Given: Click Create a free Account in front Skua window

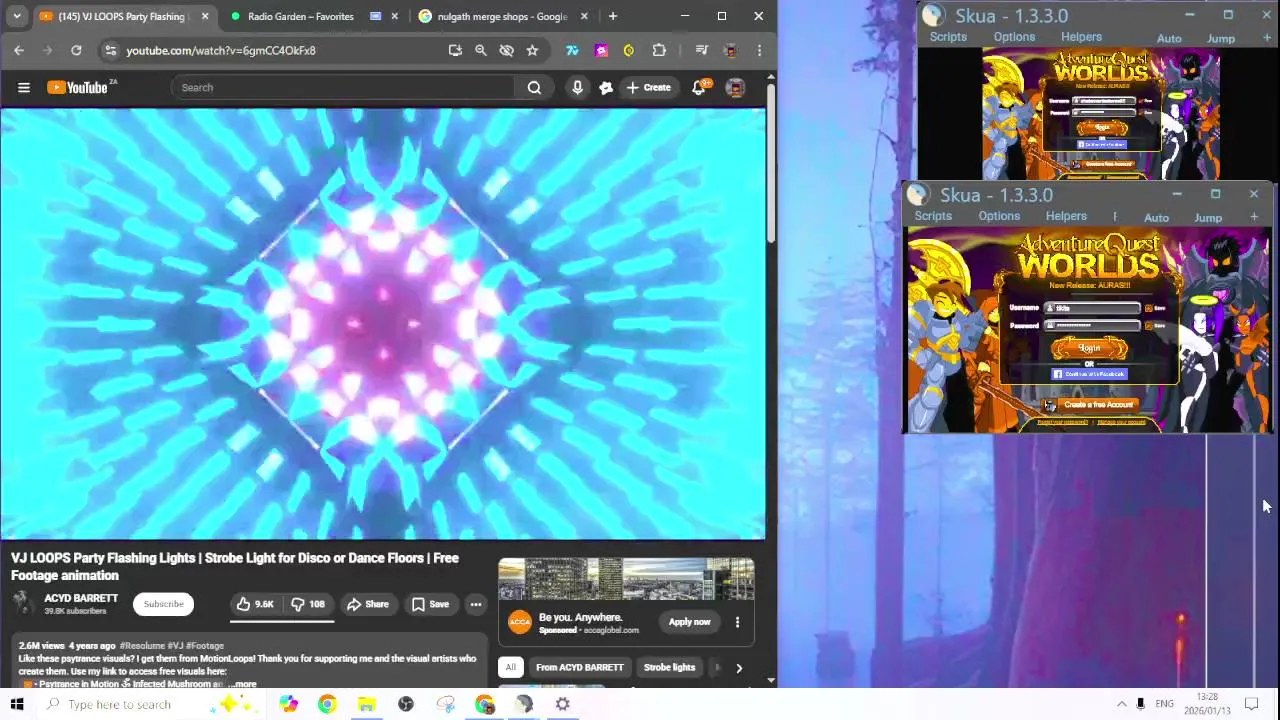Looking at the screenshot, I should coord(1090,405).
